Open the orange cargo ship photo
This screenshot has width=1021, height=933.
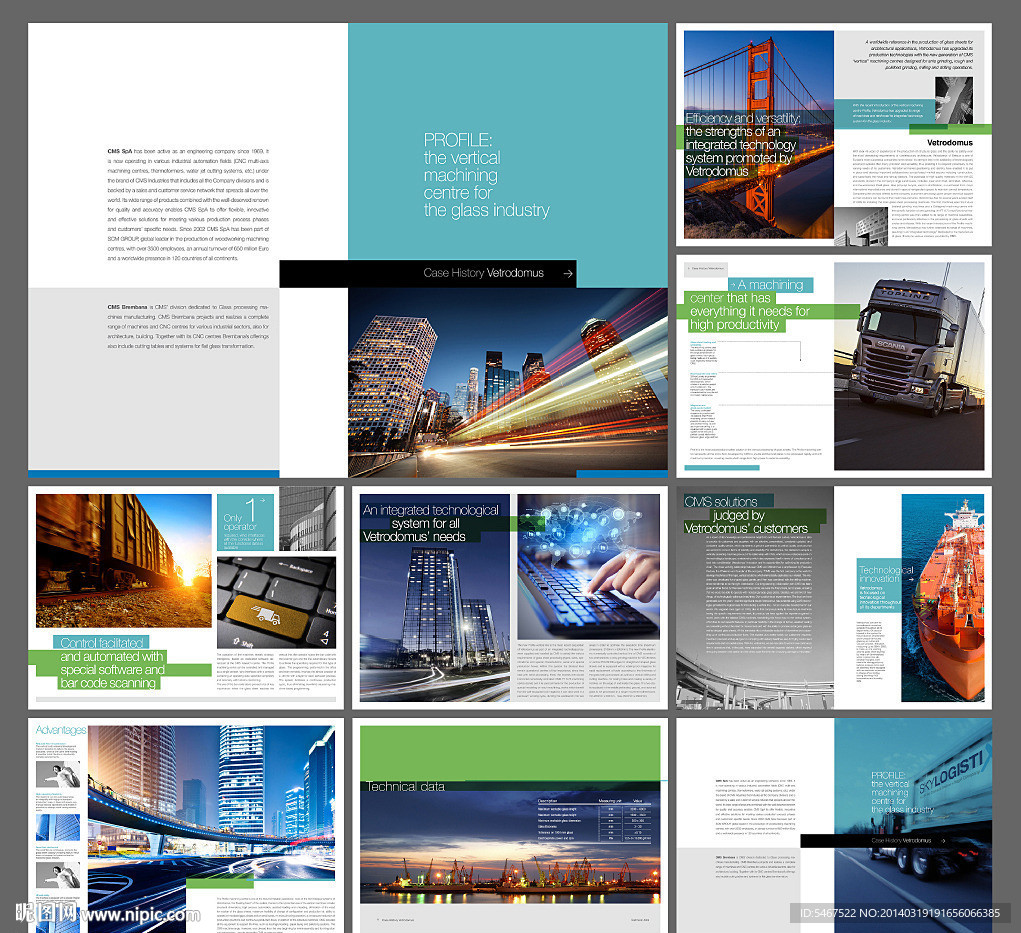pos(942,598)
